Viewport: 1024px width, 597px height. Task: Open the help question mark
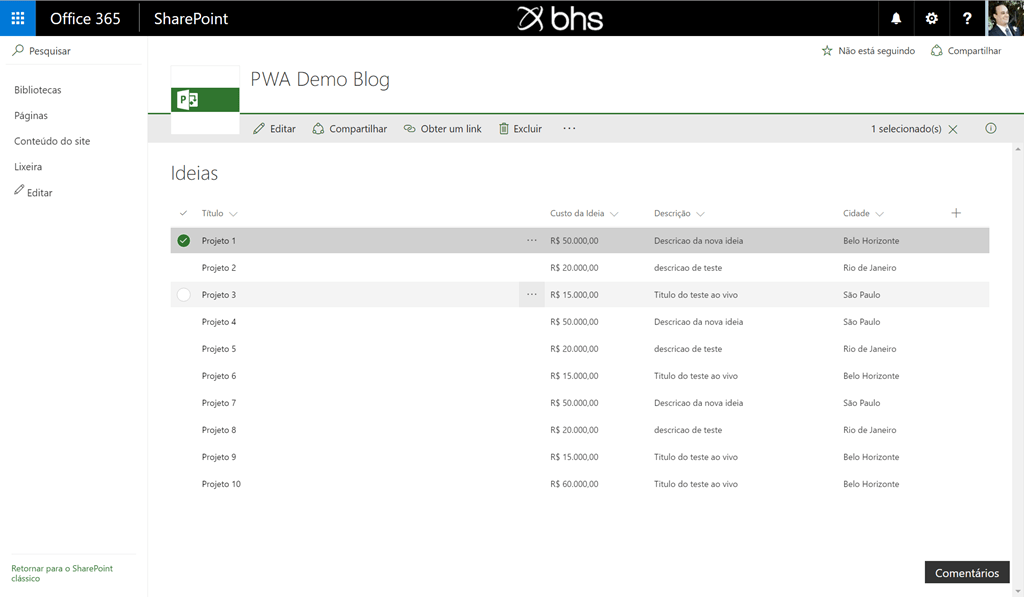coord(967,18)
